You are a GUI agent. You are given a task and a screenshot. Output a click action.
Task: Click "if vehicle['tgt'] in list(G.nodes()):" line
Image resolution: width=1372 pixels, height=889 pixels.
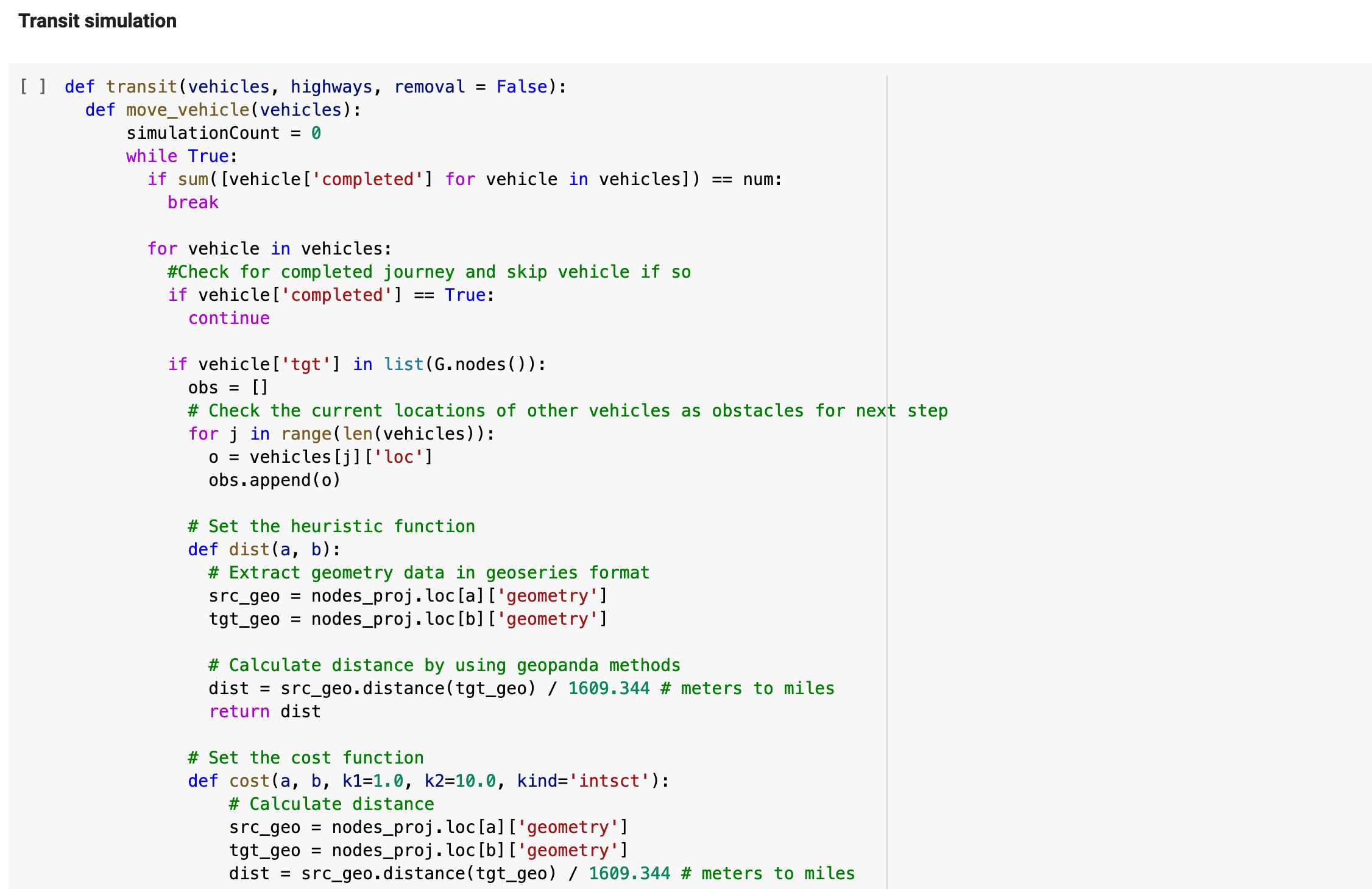(x=357, y=364)
